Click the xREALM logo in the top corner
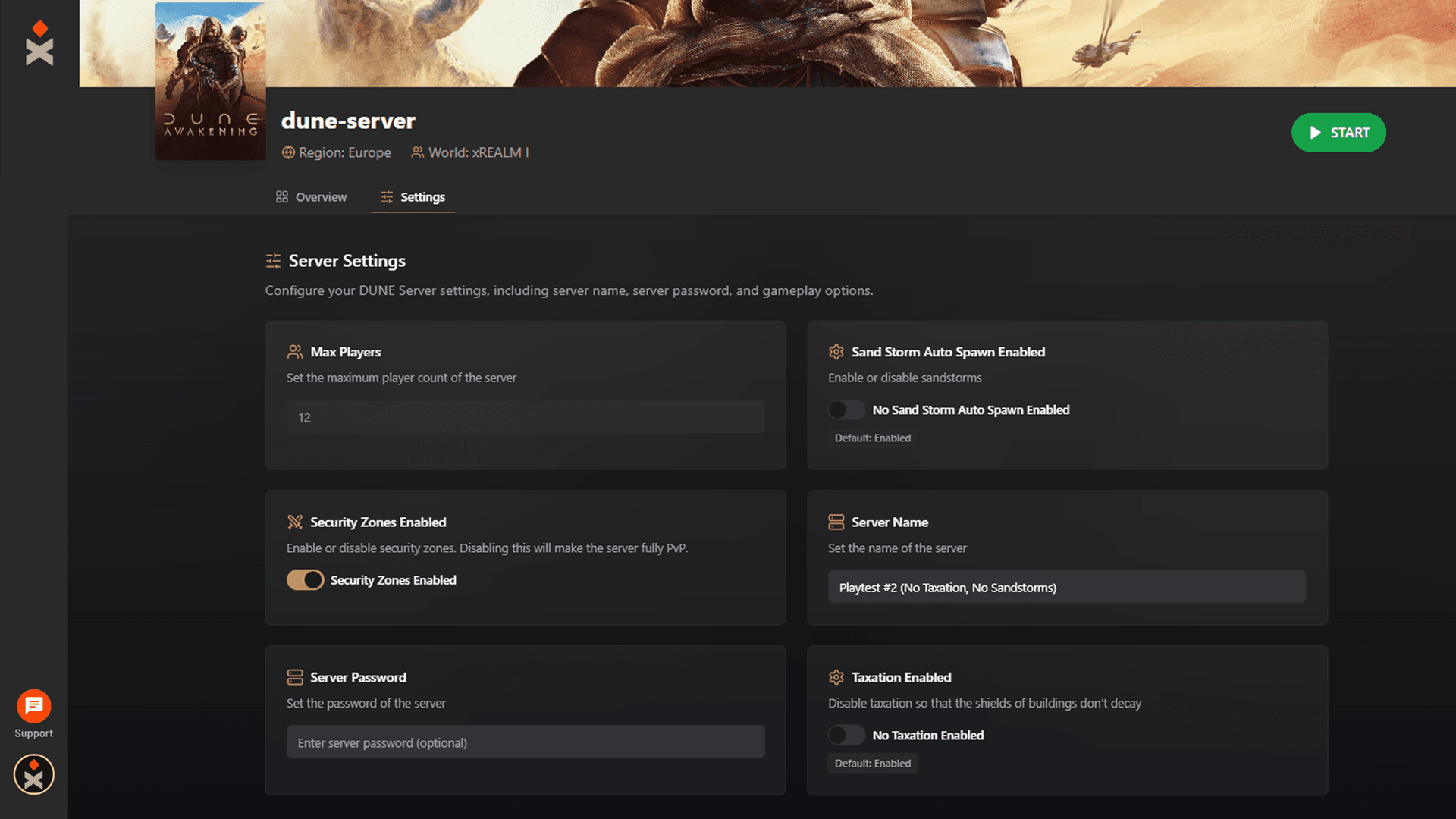Image resolution: width=1456 pixels, height=819 pixels. (39, 43)
